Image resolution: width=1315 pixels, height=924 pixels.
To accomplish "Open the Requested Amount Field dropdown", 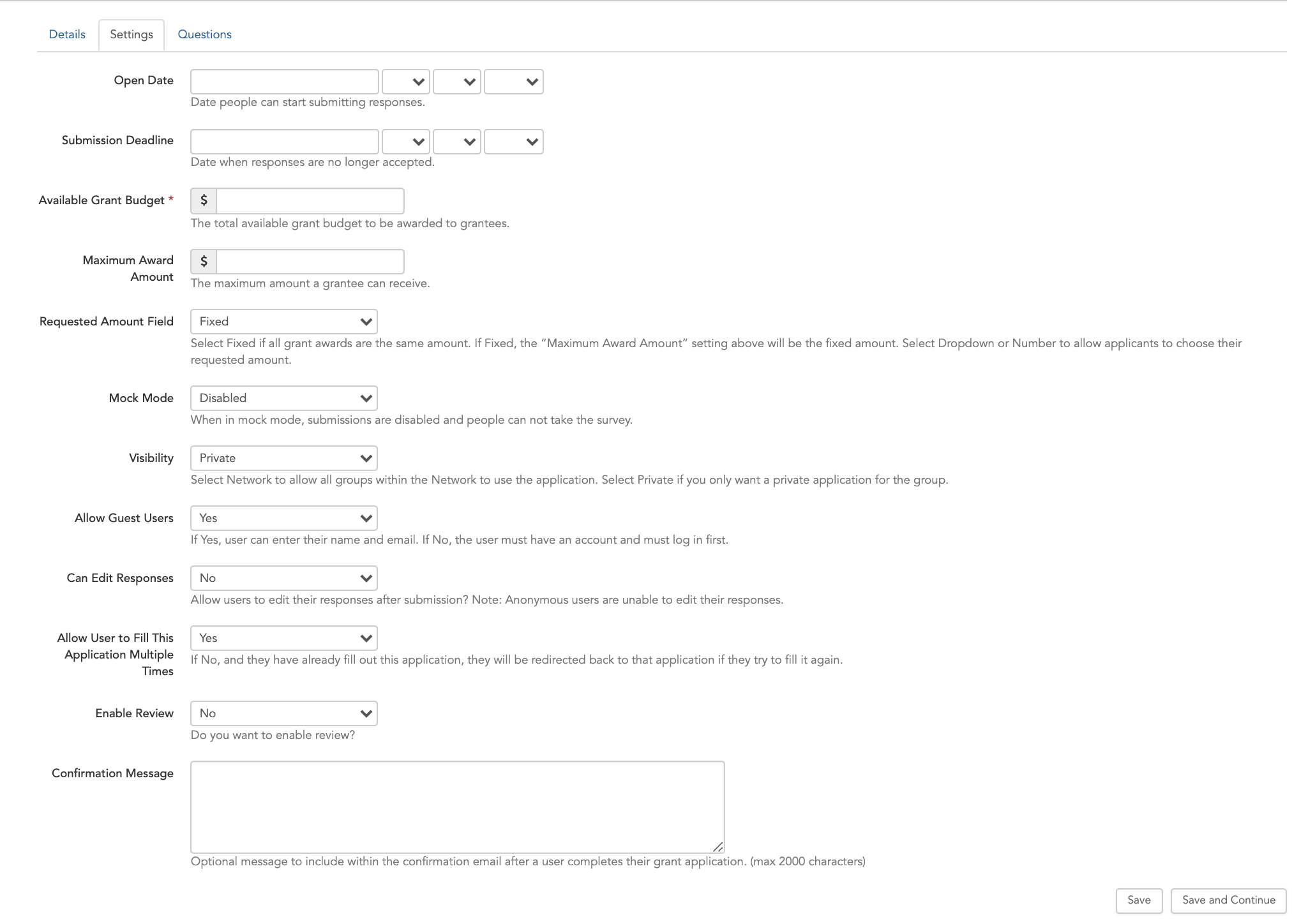I will [284, 322].
